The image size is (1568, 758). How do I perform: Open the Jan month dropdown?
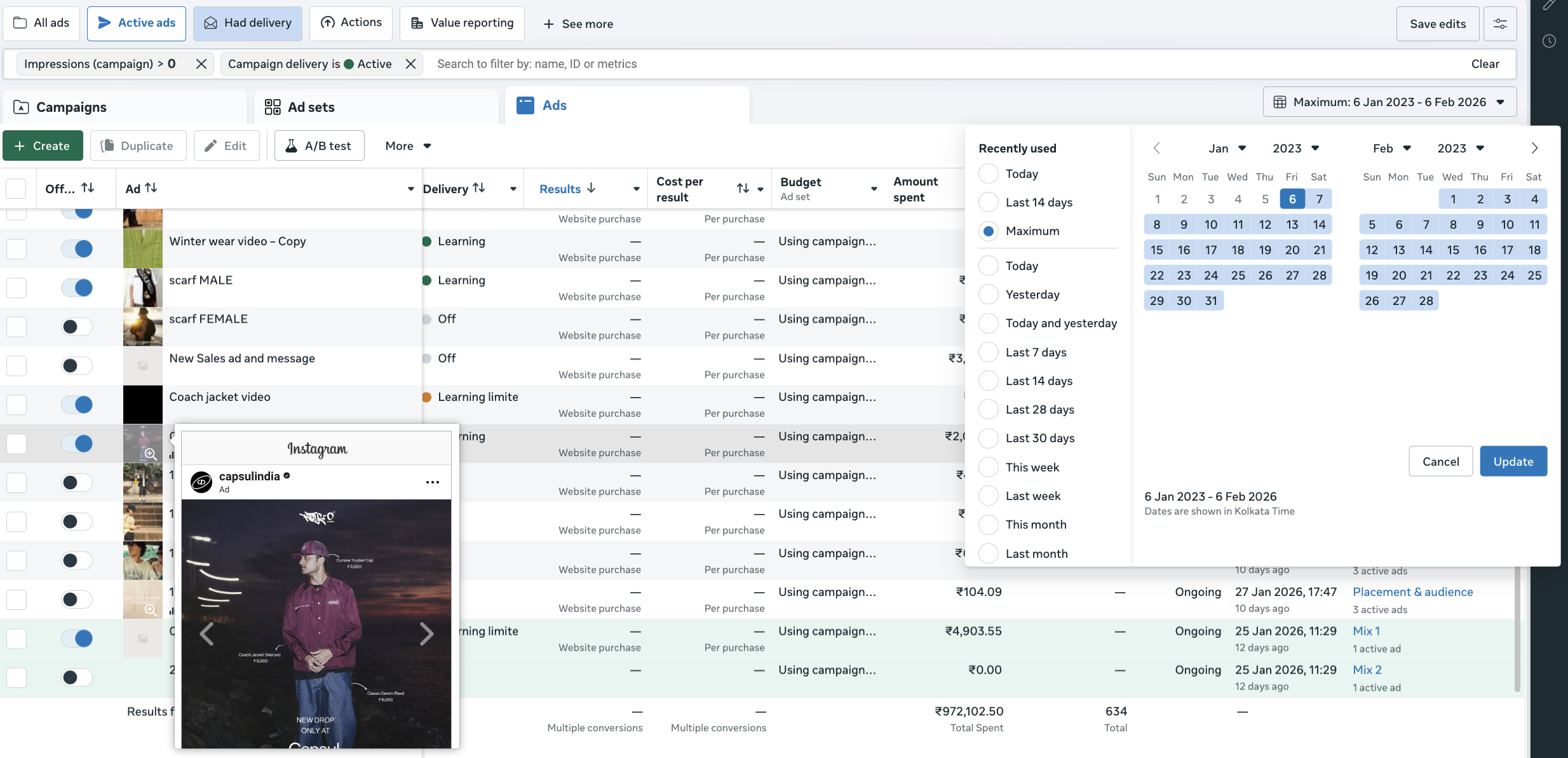(1226, 148)
